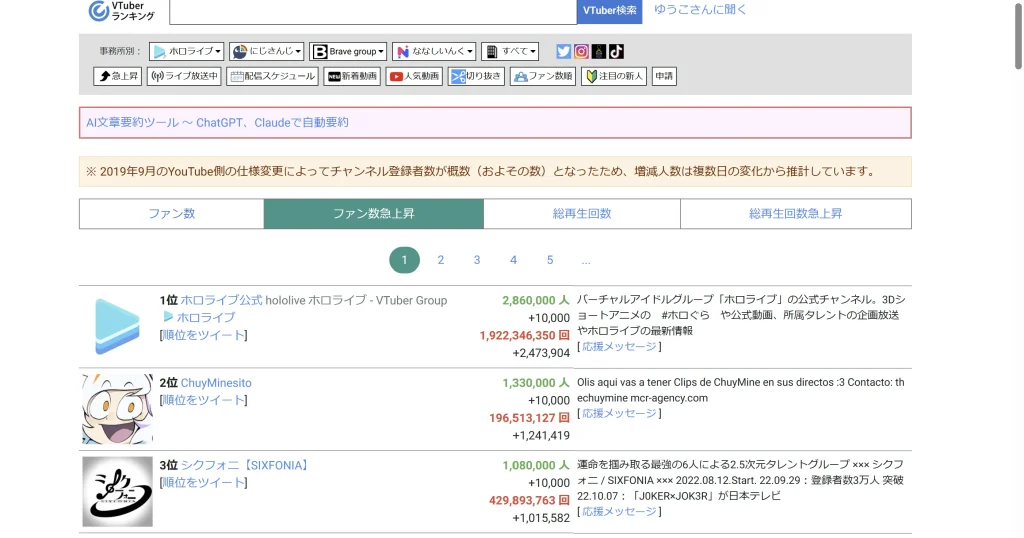Image resolution: width=1024 pixels, height=538 pixels.
Task: Click the 196,513,127 回 view count
Action: (529, 418)
